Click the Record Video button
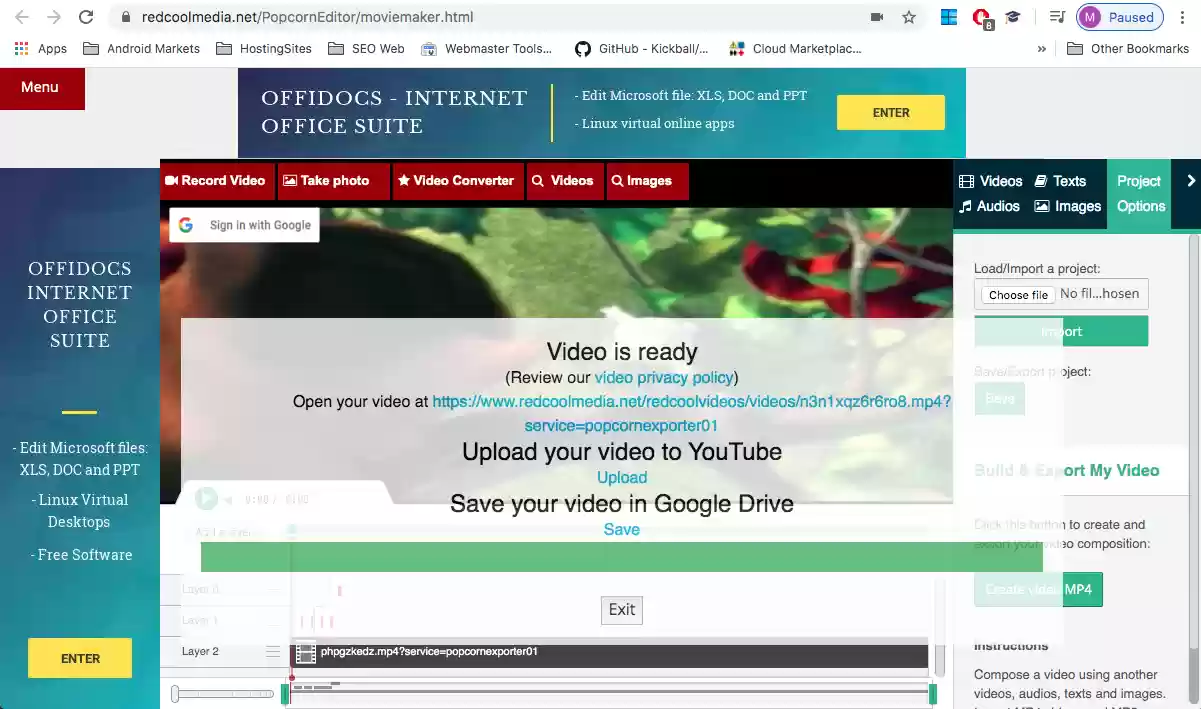 click(215, 181)
